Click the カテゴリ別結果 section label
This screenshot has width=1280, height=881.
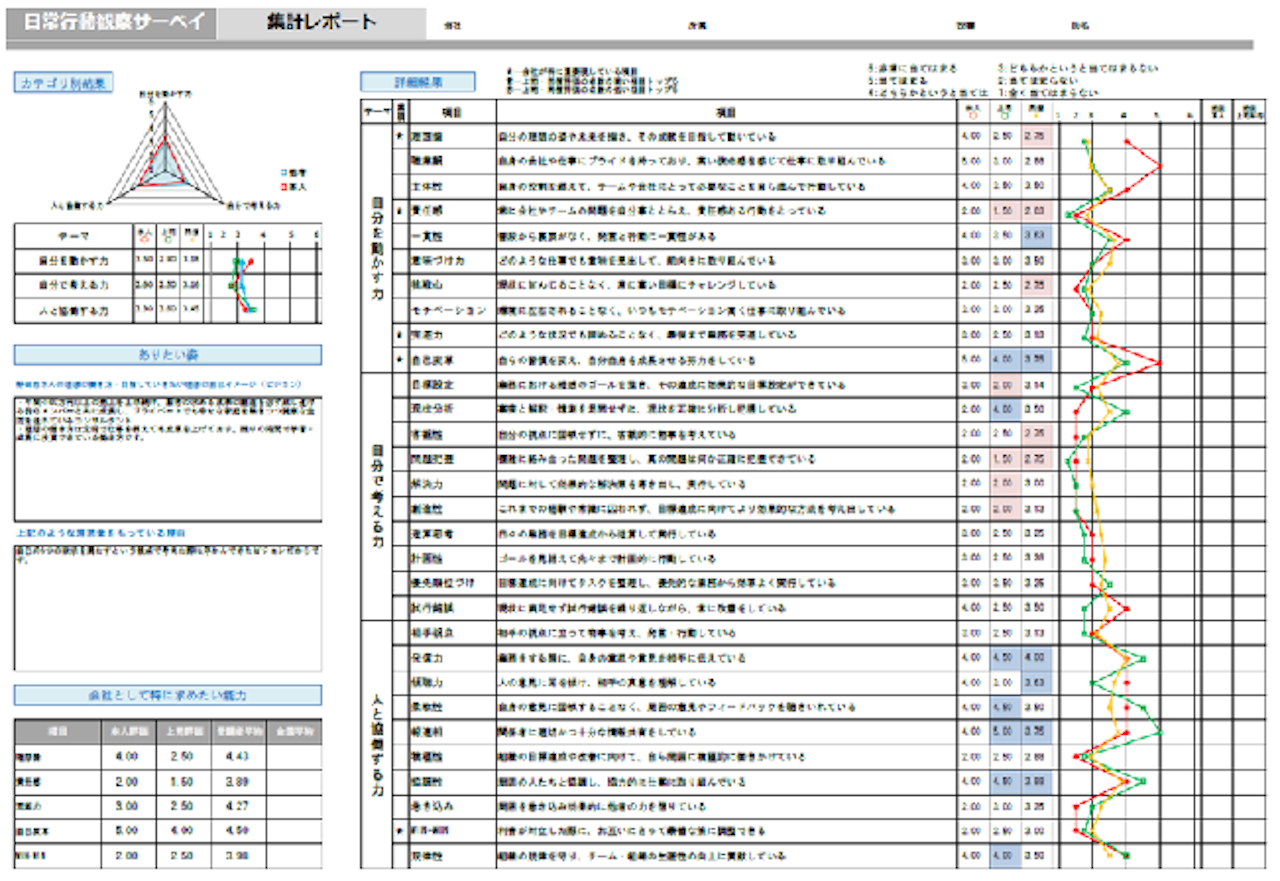[x=62, y=83]
